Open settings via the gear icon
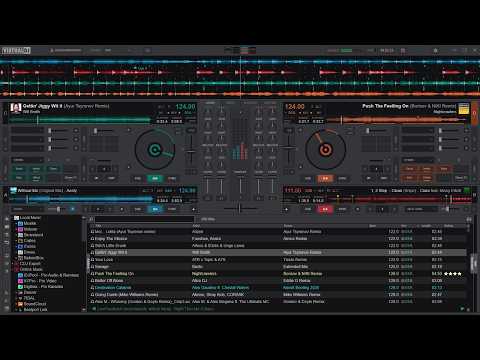The height and width of the screenshot is (360, 480). click(x=435, y=50)
